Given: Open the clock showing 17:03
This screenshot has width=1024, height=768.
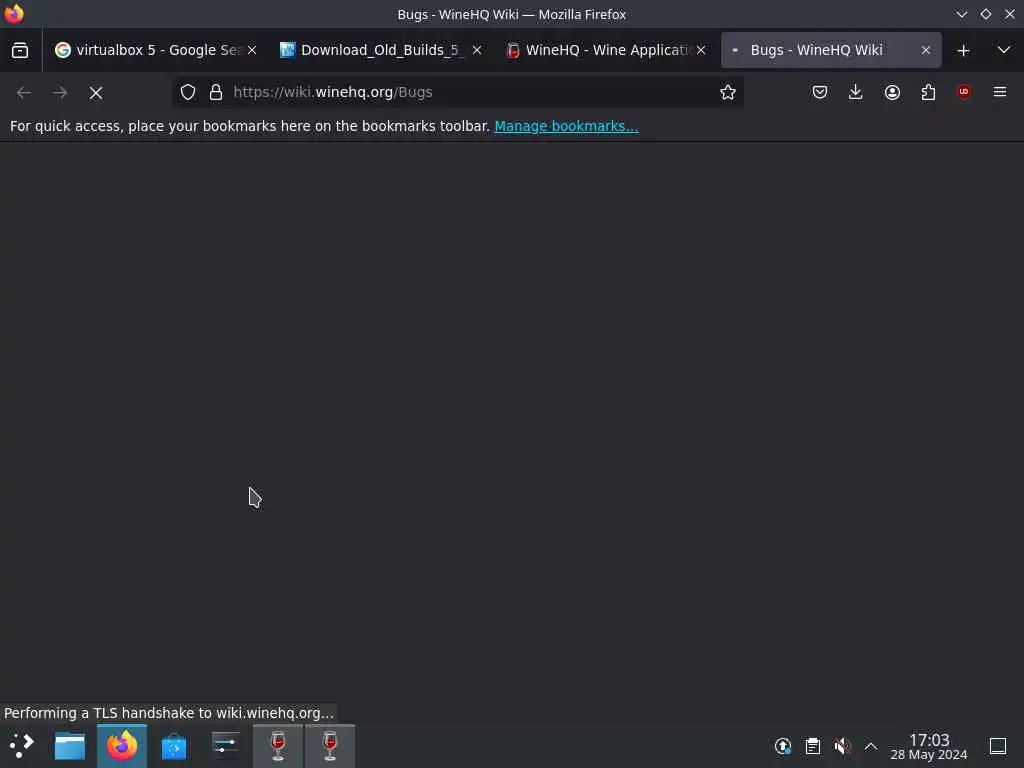Looking at the screenshot, I should tap(929, 746).
